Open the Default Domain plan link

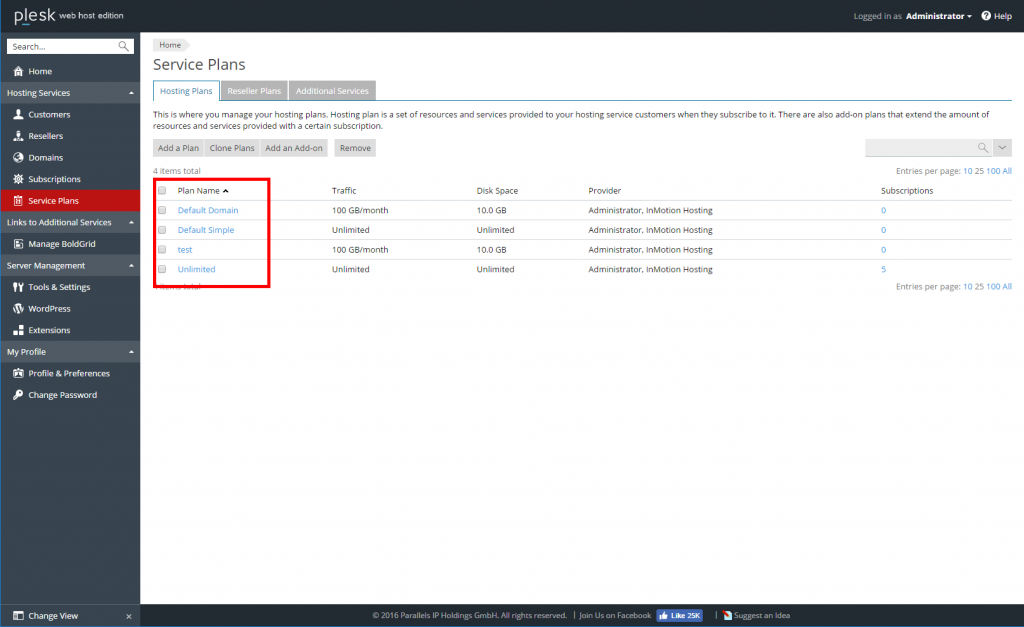coord(208,210)
